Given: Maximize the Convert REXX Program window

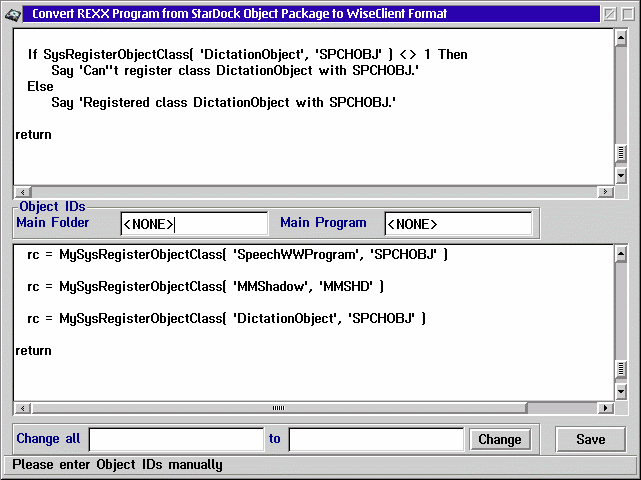Looking at the screenshot, I should point(628,14).
